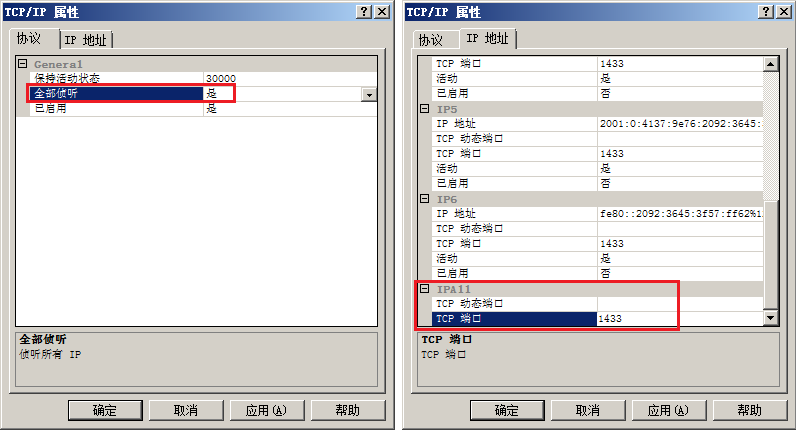Collapse the IPAll section
The width and height of the screenshot is (796, 430).
[x=424, y=288]
